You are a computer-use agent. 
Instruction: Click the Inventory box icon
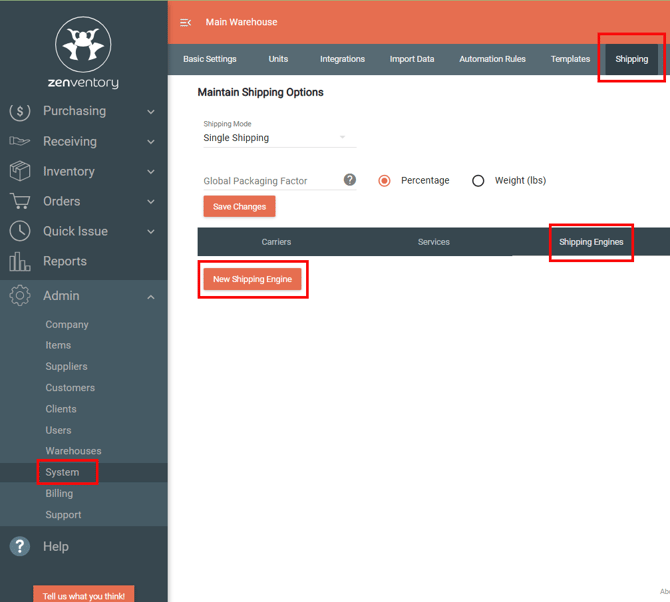tap(19, 171)
